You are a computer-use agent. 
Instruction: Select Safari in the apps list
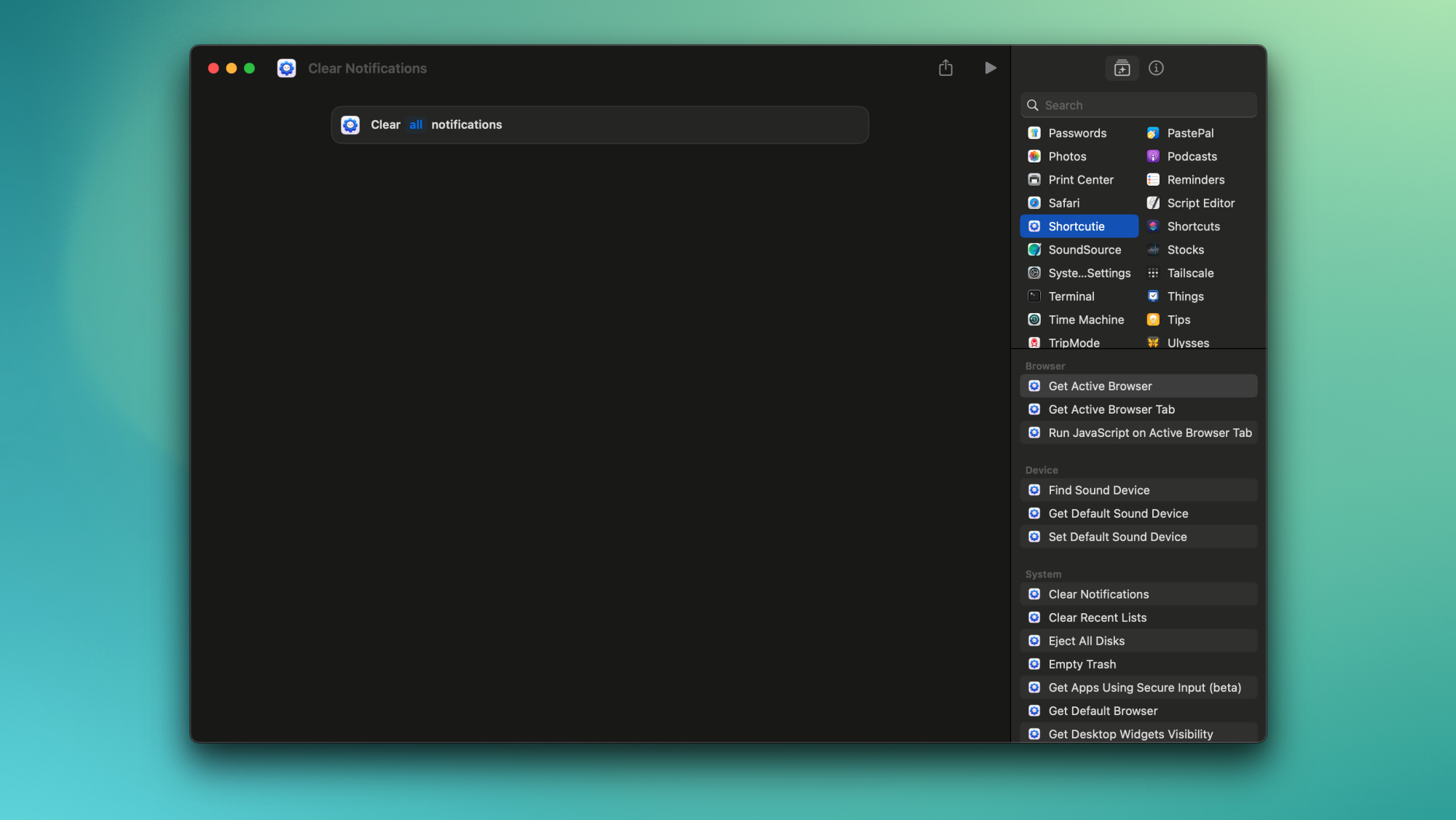[1063, 203]
